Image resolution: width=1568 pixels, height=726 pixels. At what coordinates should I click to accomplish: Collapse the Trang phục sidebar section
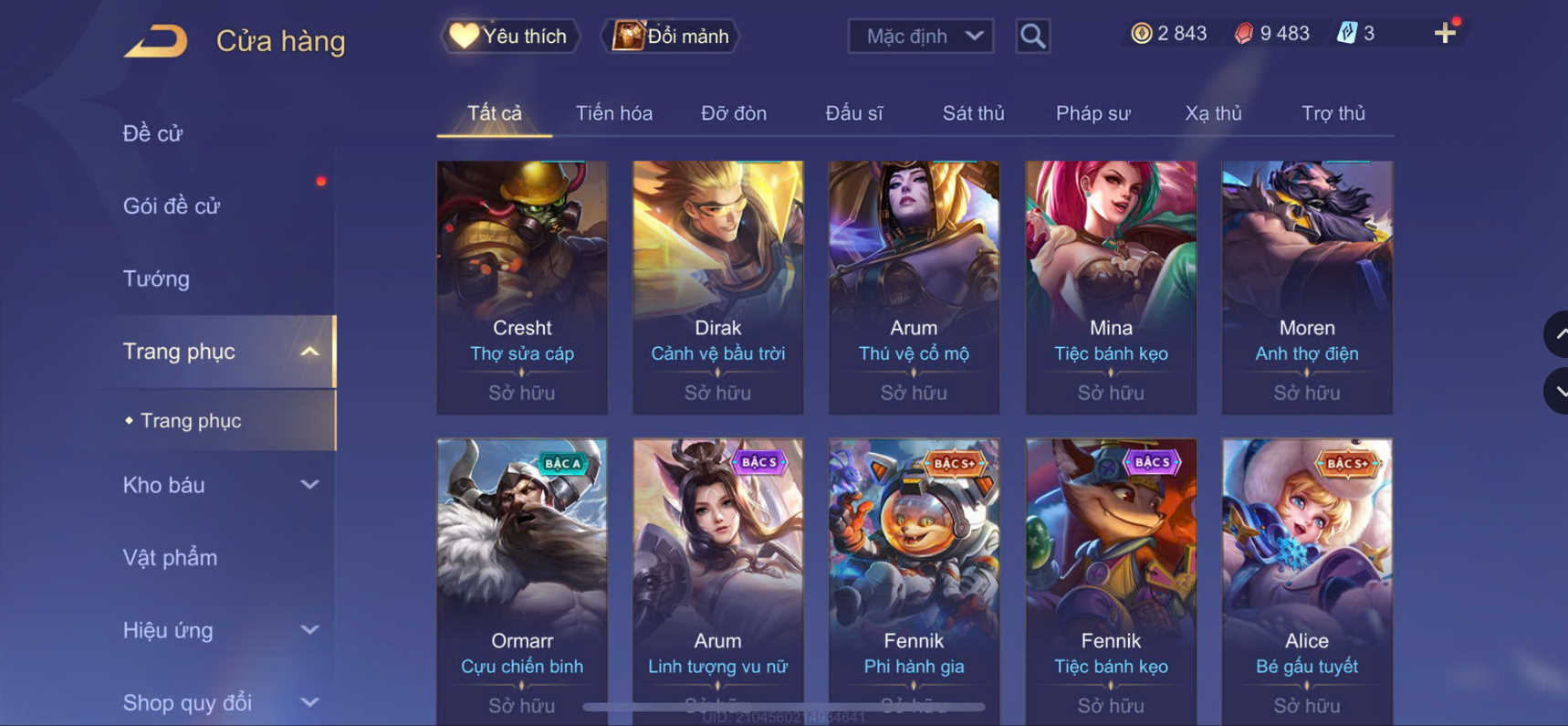coord(309,352)
